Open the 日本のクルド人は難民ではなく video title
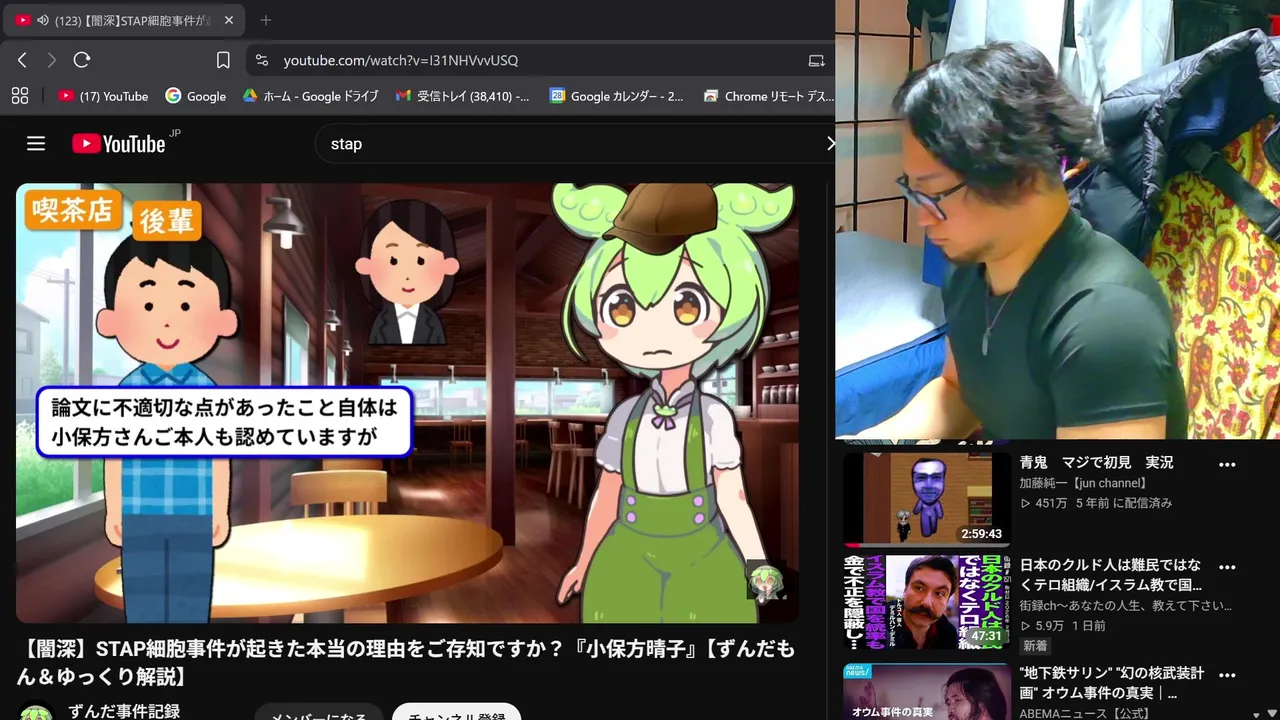Viewport: 1280px width, 720px height. pyautogui.click(x=1110, y=575)
